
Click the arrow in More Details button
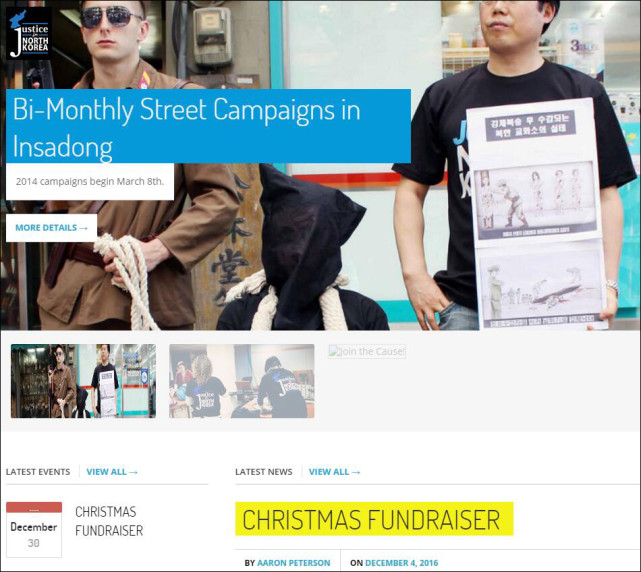pyautogui.click(x=83, y=228)
